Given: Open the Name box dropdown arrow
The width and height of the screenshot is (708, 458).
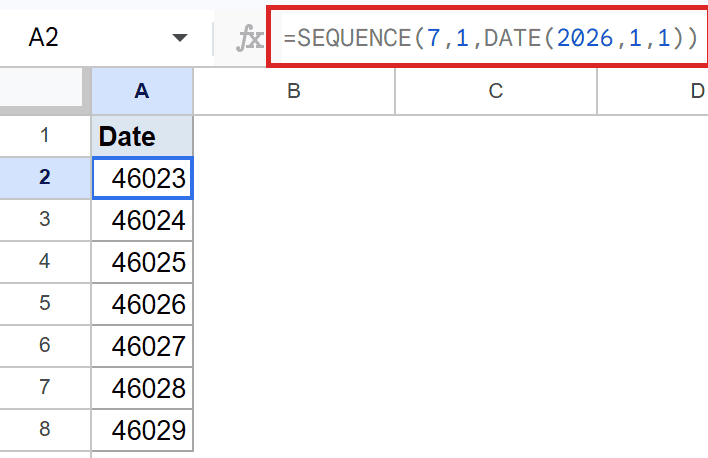Looking at the screenshot, I should click(180, 37).
